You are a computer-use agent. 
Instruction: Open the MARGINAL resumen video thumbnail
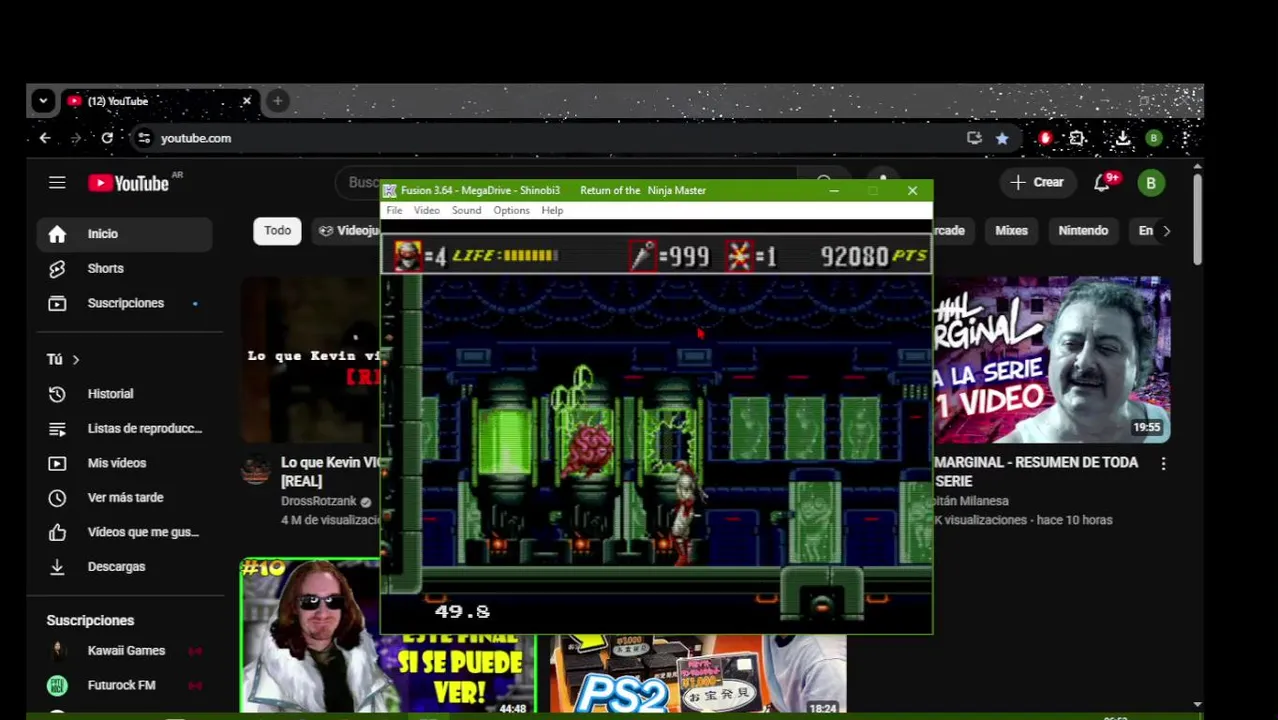(1051, 360)
